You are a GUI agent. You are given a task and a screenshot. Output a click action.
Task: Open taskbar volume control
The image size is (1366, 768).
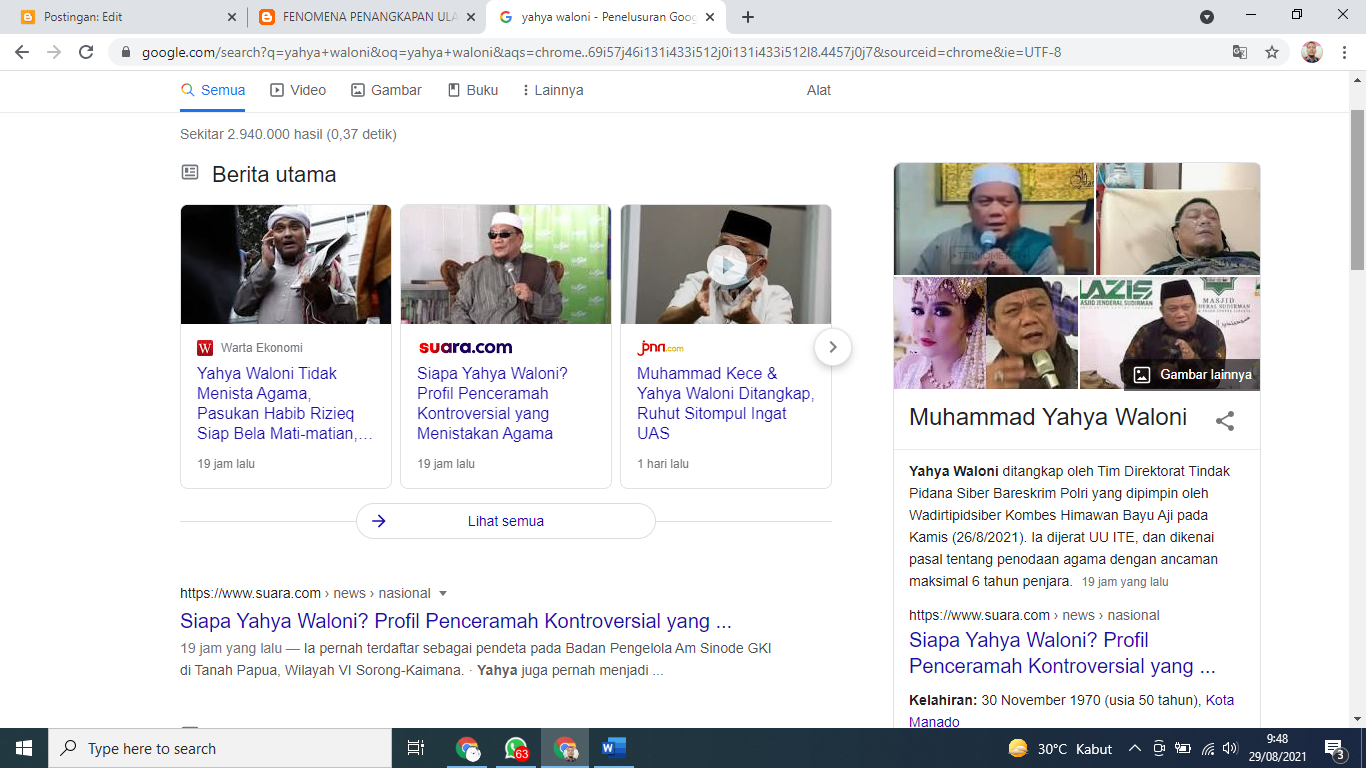(x=1230, y=748)
